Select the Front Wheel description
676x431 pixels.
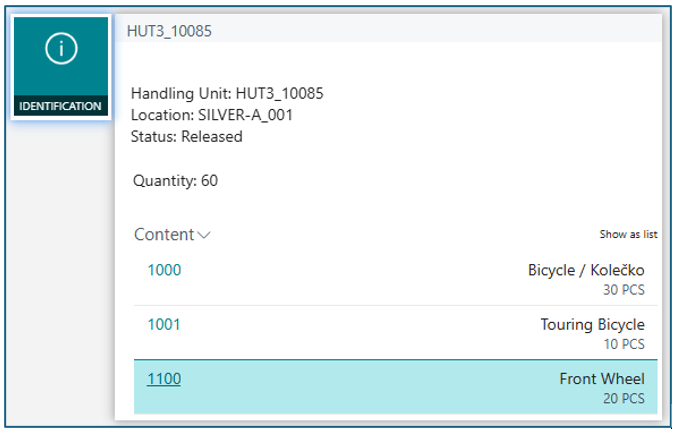[x=601, y=379]
